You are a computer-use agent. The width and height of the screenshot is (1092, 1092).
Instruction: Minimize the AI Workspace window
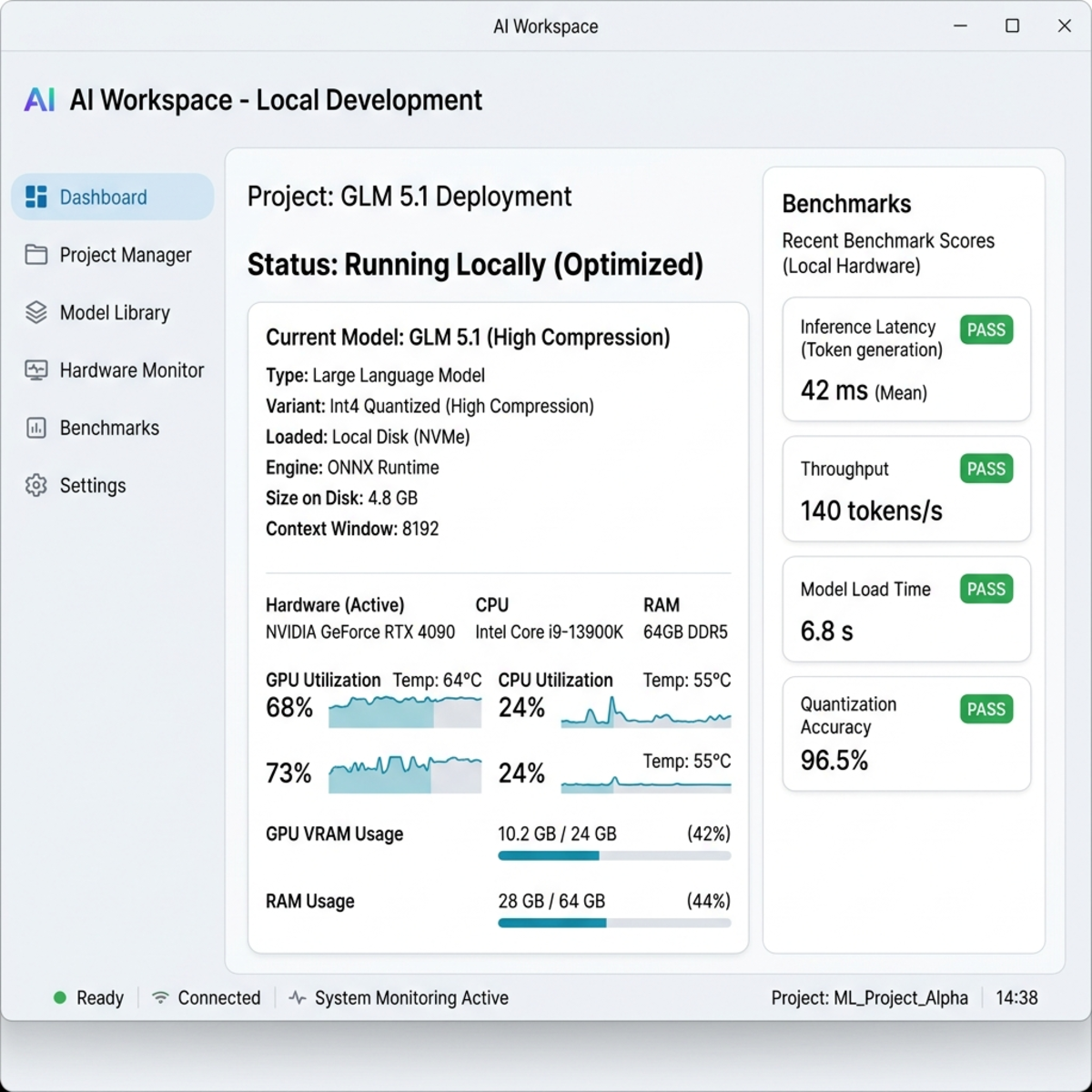960,25
